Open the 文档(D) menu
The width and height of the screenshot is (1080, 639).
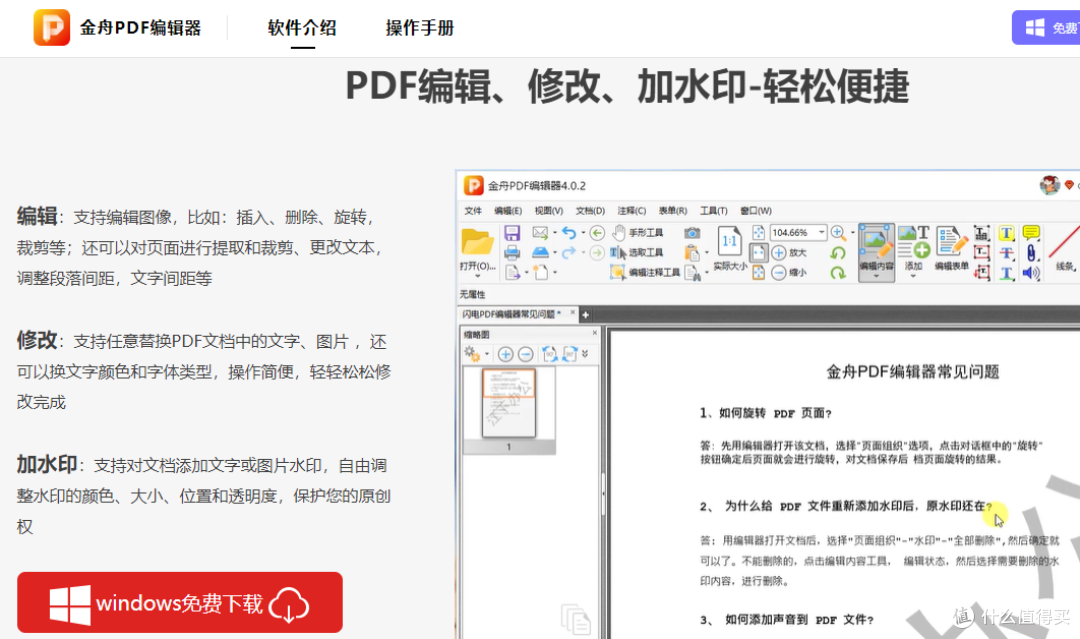click(x=590, y=211)
